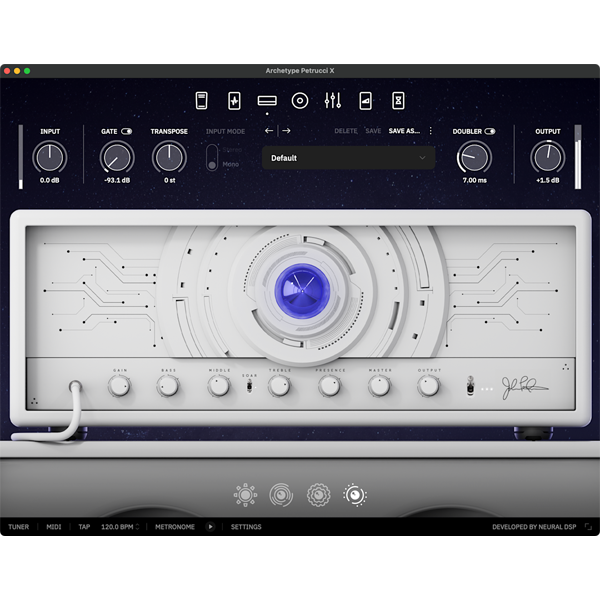Open the Tuner from bottom bar
Image resolution: width=600 pixels, height=600 pixels.
pos(19,527)
